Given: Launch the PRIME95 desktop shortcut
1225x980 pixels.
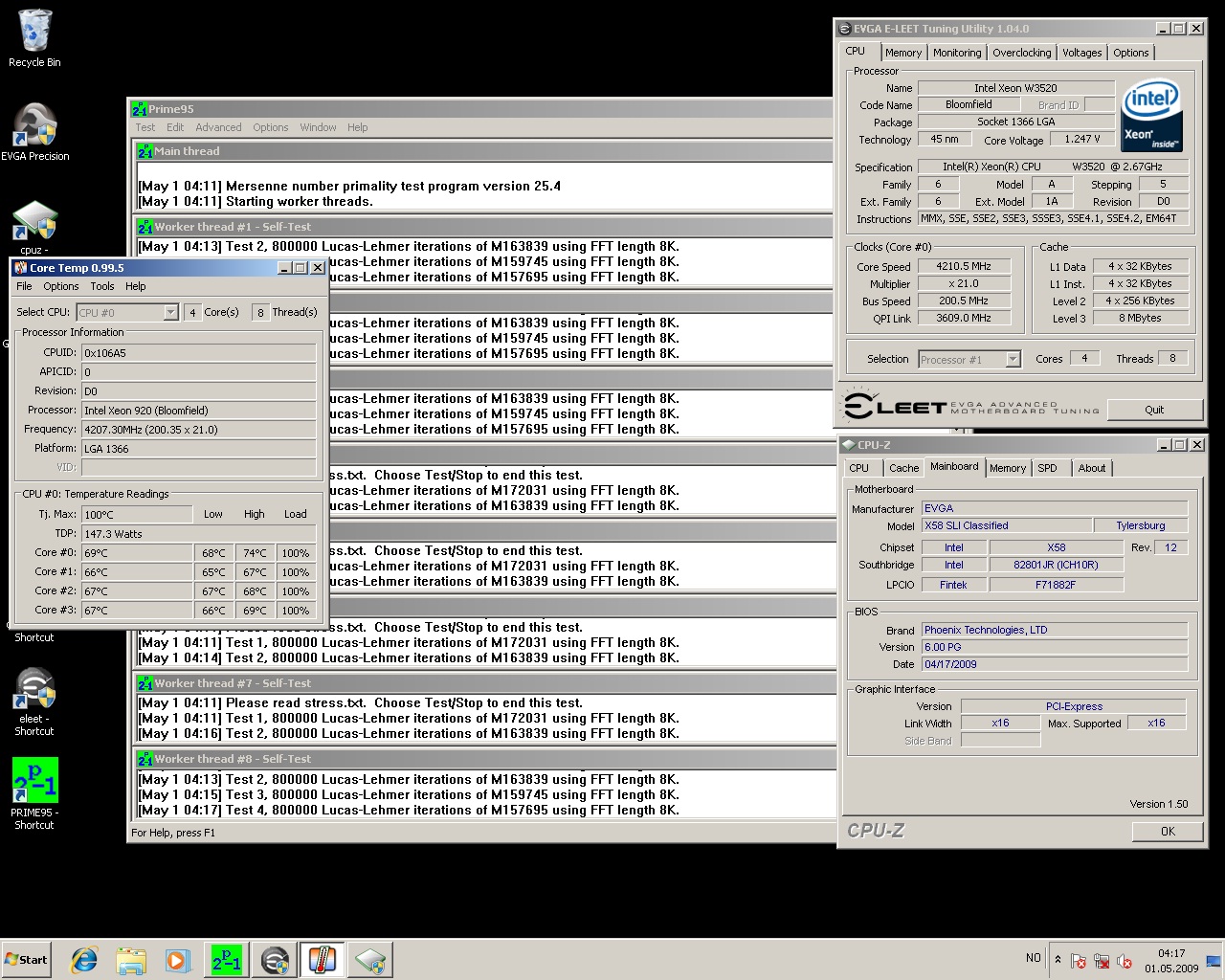Looking at the screenshot, I should click(34, 793).
